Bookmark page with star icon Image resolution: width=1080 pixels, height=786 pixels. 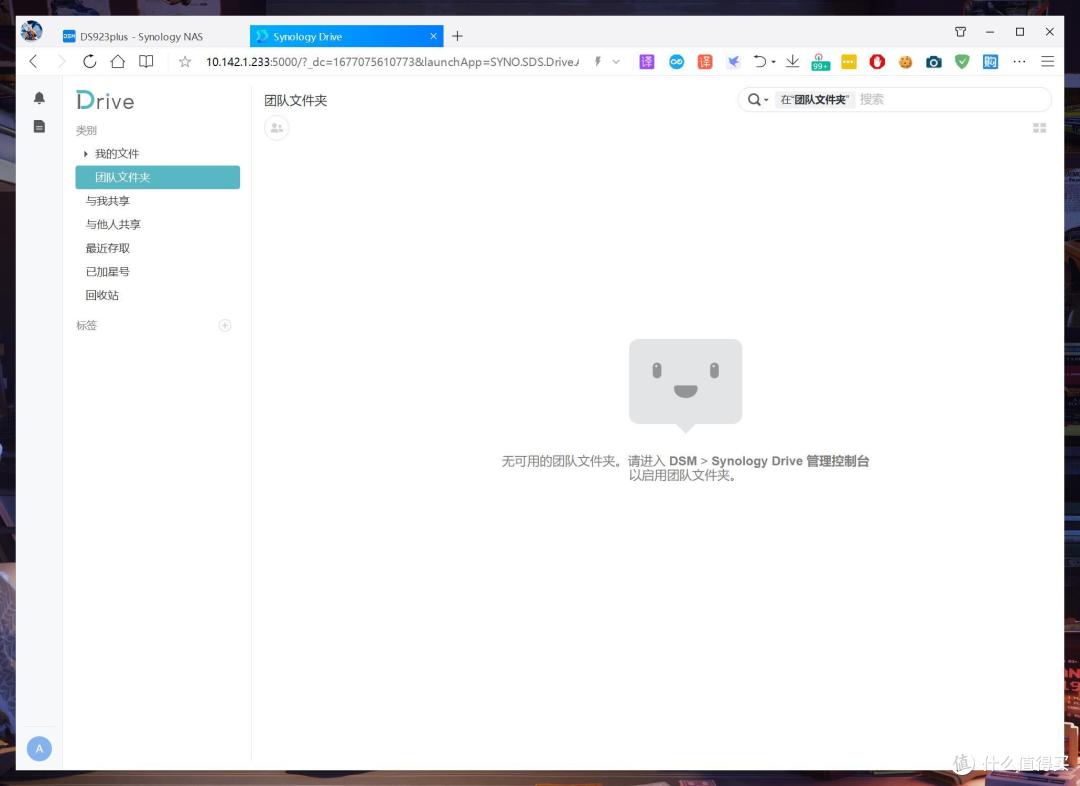pos(185,62)
